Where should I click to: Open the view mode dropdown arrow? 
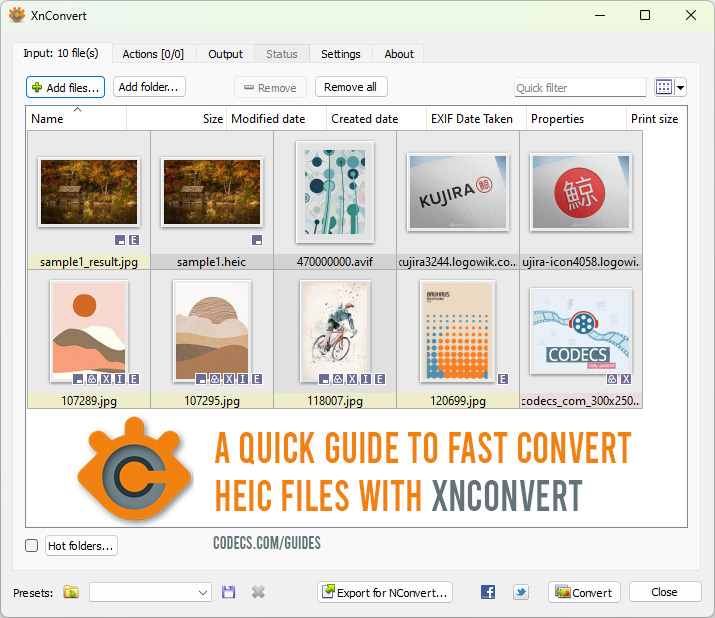coord(681,88)
